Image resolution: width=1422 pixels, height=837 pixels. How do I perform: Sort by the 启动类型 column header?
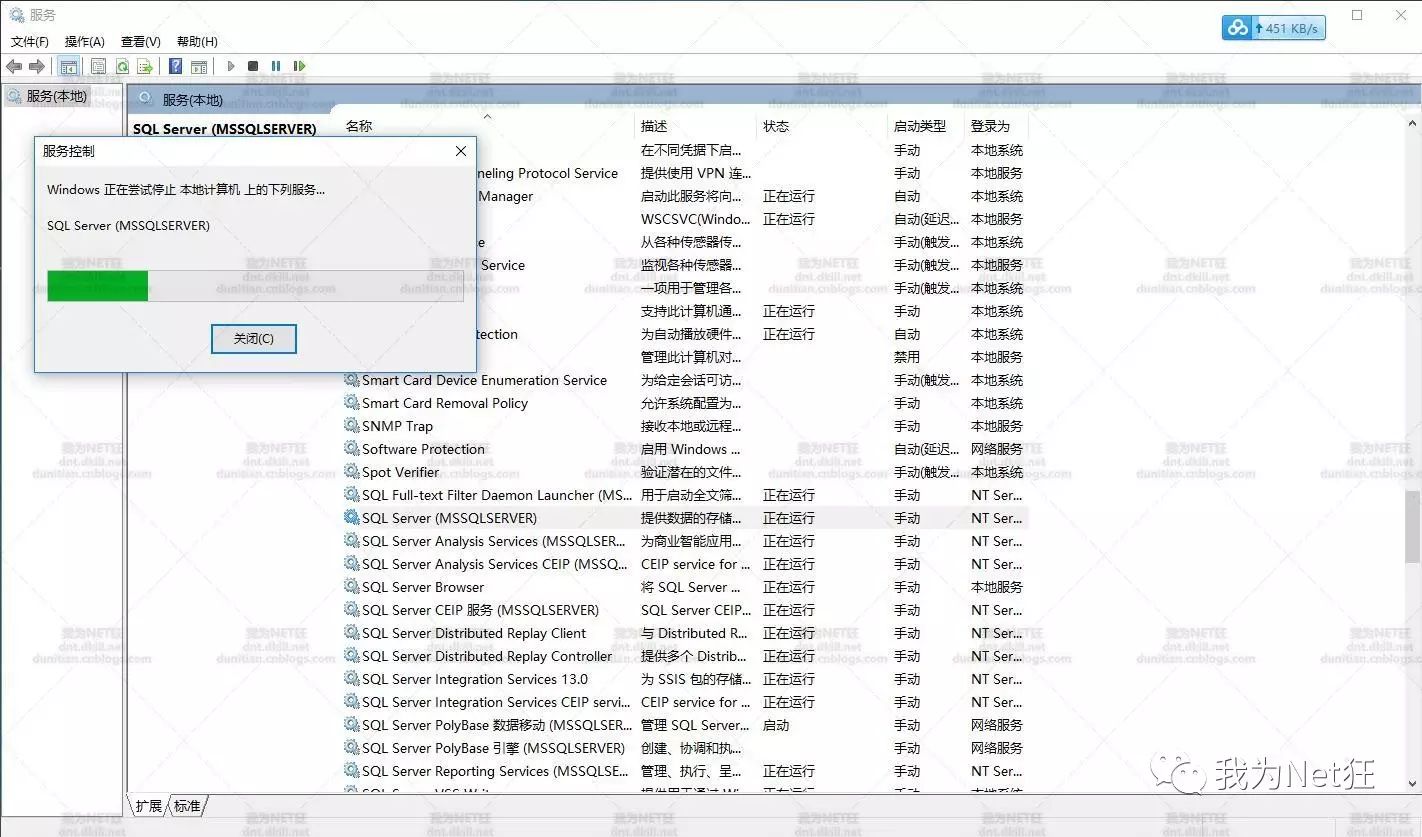click(920, 126)
